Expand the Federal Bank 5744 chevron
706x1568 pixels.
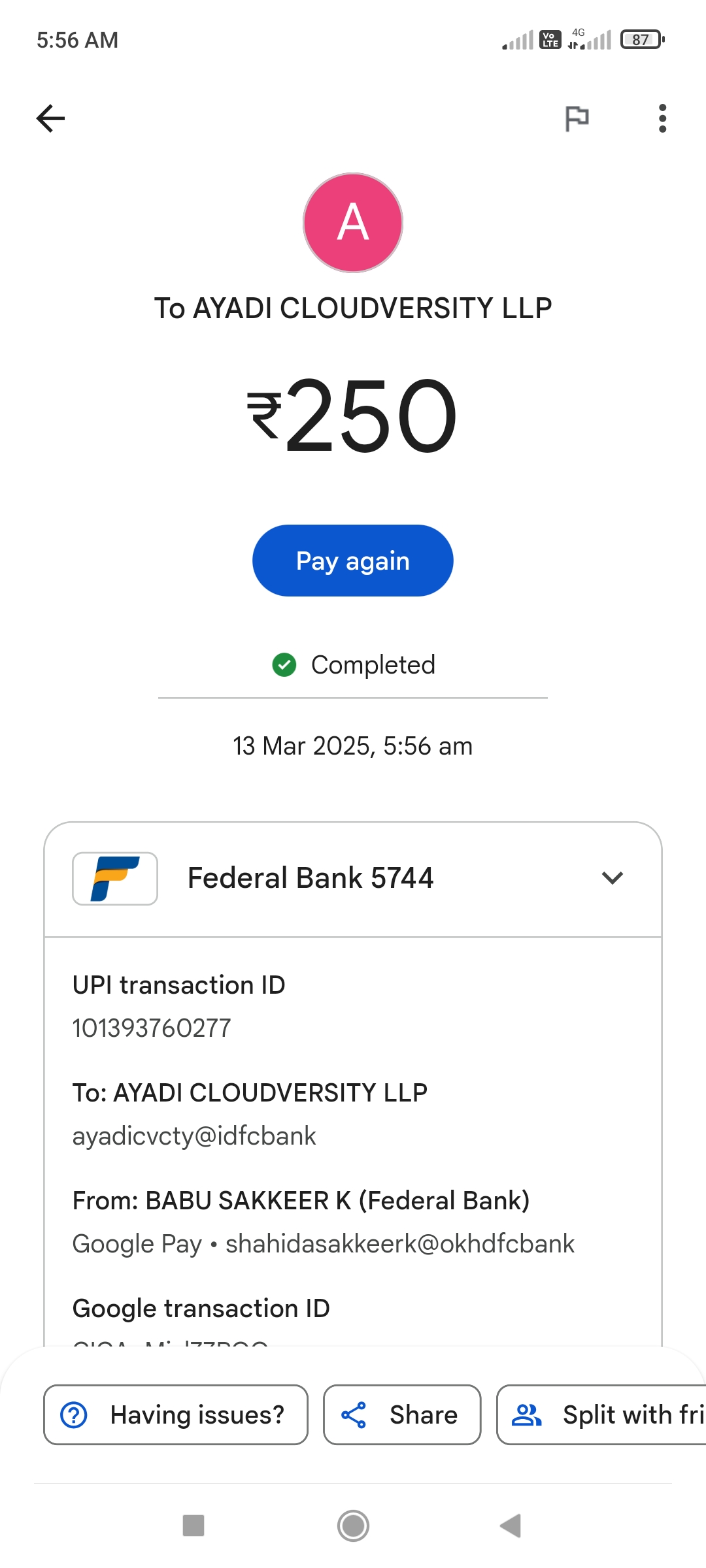point(612,878)
